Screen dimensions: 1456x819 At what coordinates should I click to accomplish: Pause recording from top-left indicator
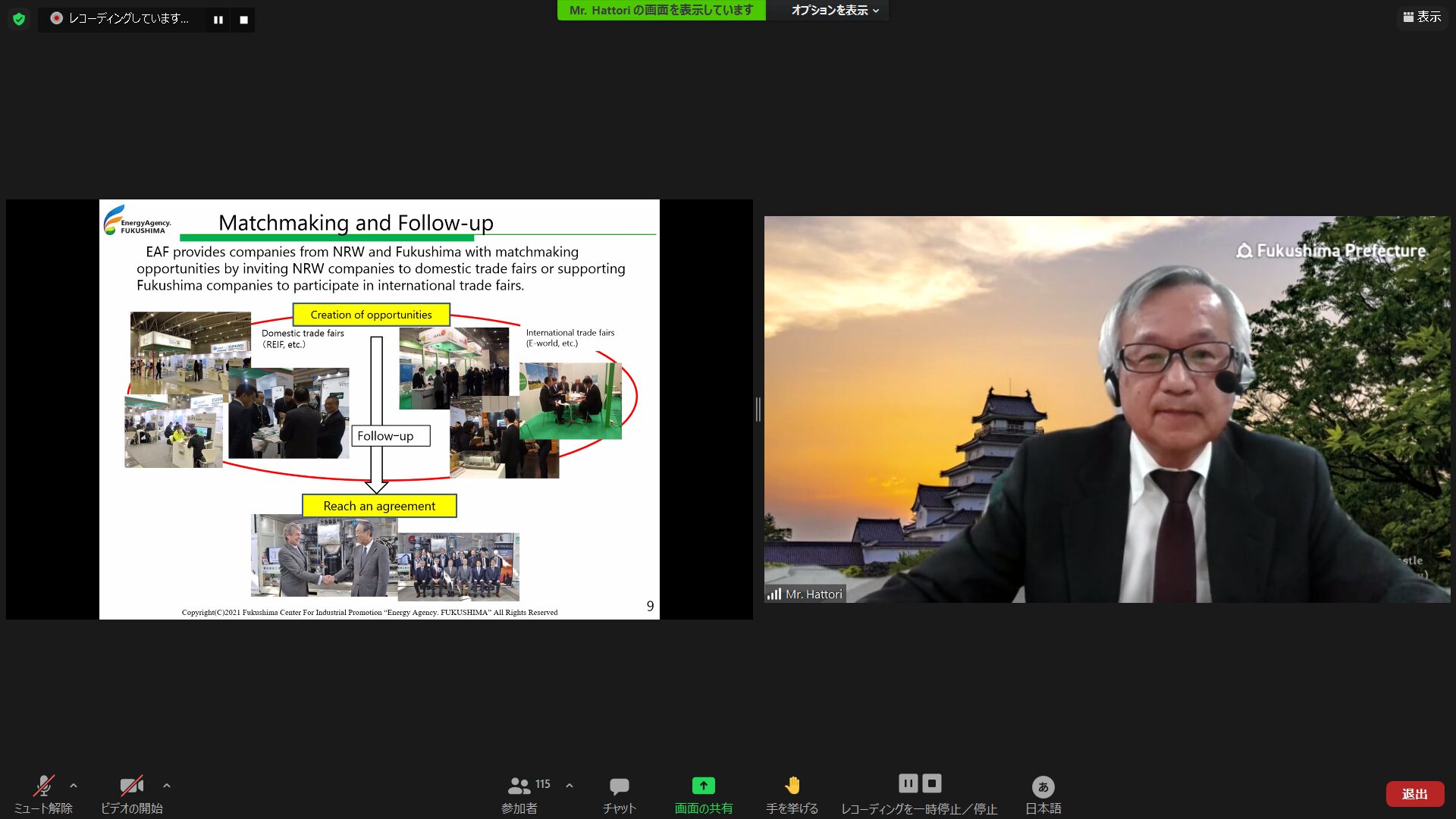point(218,20)
